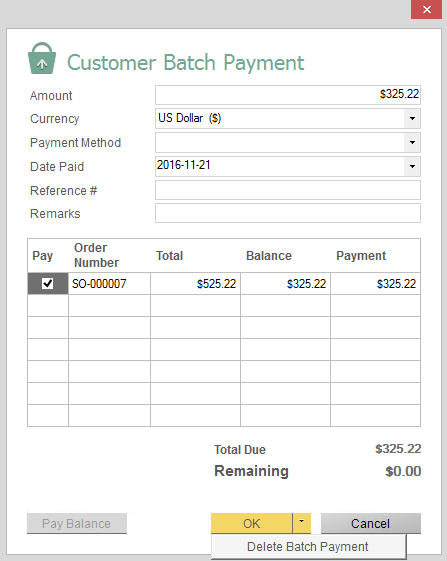Uncheck the Pay checkbox for SO-000007
The image size is (447, 561).
pos(48,284)
